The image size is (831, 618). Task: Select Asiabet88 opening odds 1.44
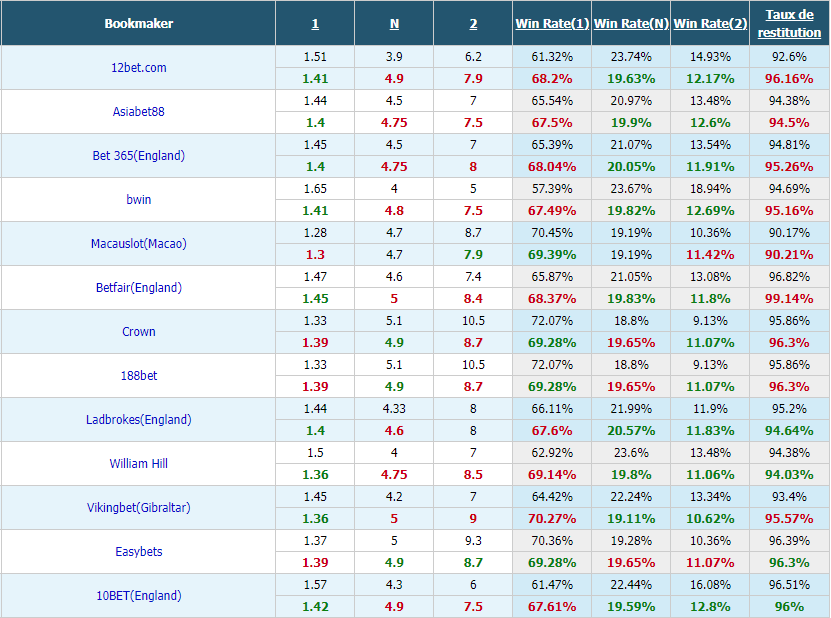[315, 101]
